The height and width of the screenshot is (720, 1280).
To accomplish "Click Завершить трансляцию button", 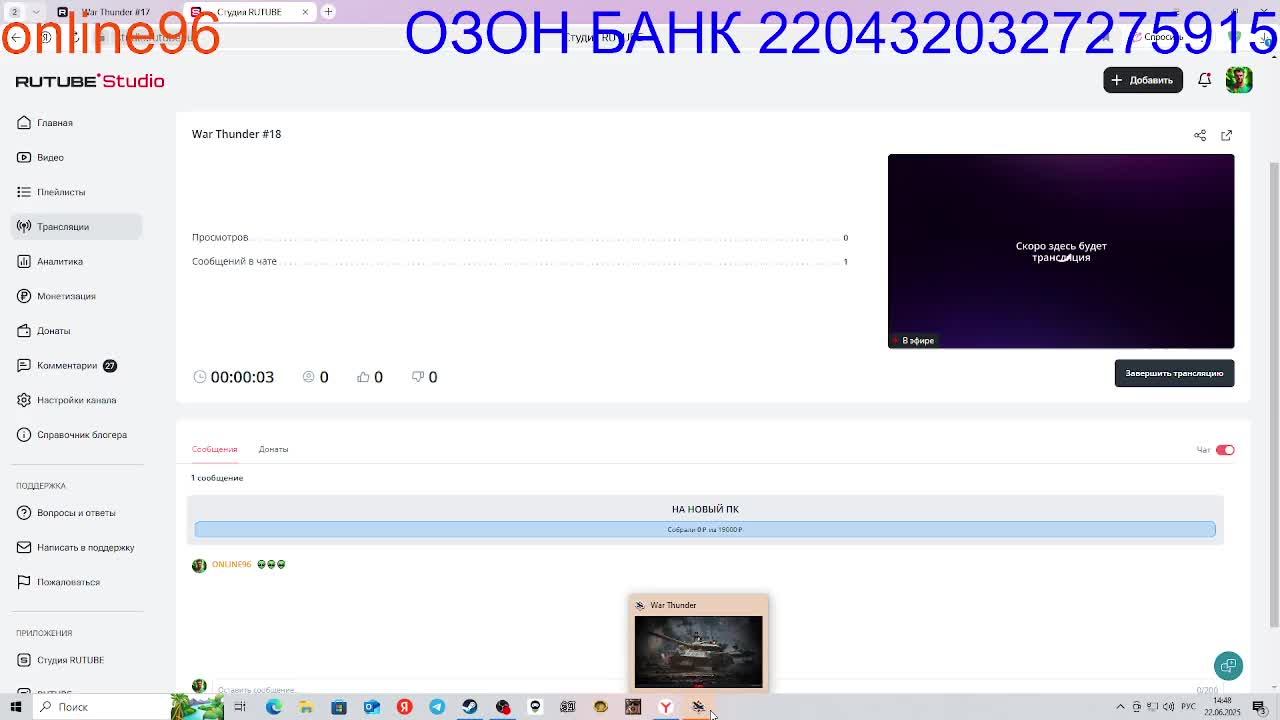I will click(x=1174, y=373).
